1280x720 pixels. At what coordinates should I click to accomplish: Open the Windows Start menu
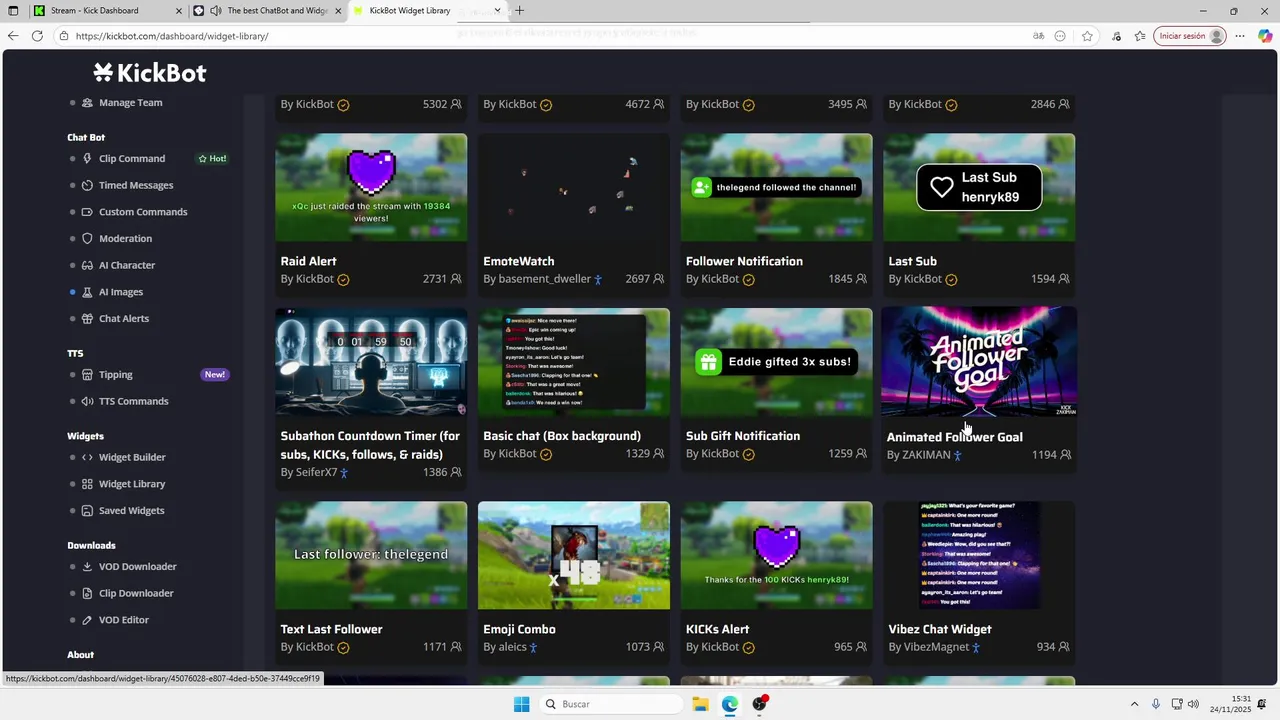[521, 704]
